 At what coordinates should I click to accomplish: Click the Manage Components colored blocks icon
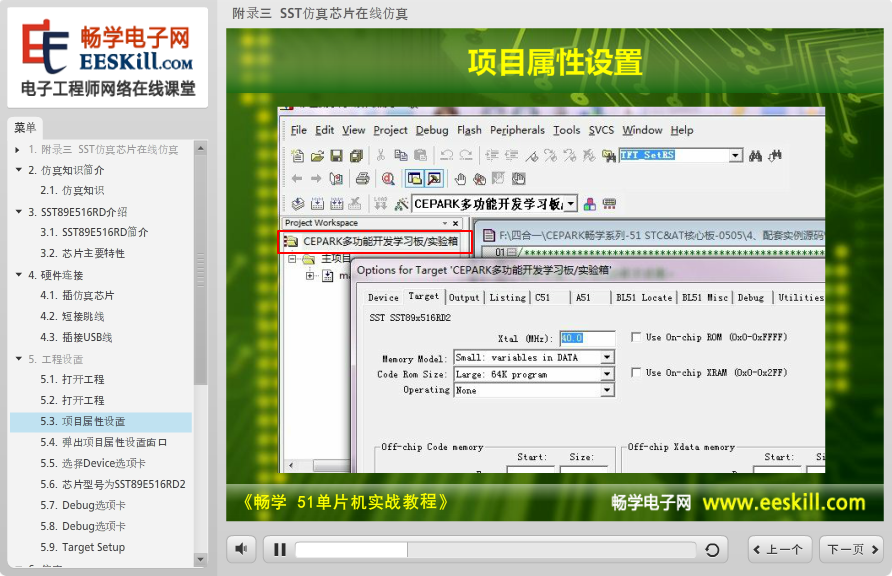click(590, 204)
